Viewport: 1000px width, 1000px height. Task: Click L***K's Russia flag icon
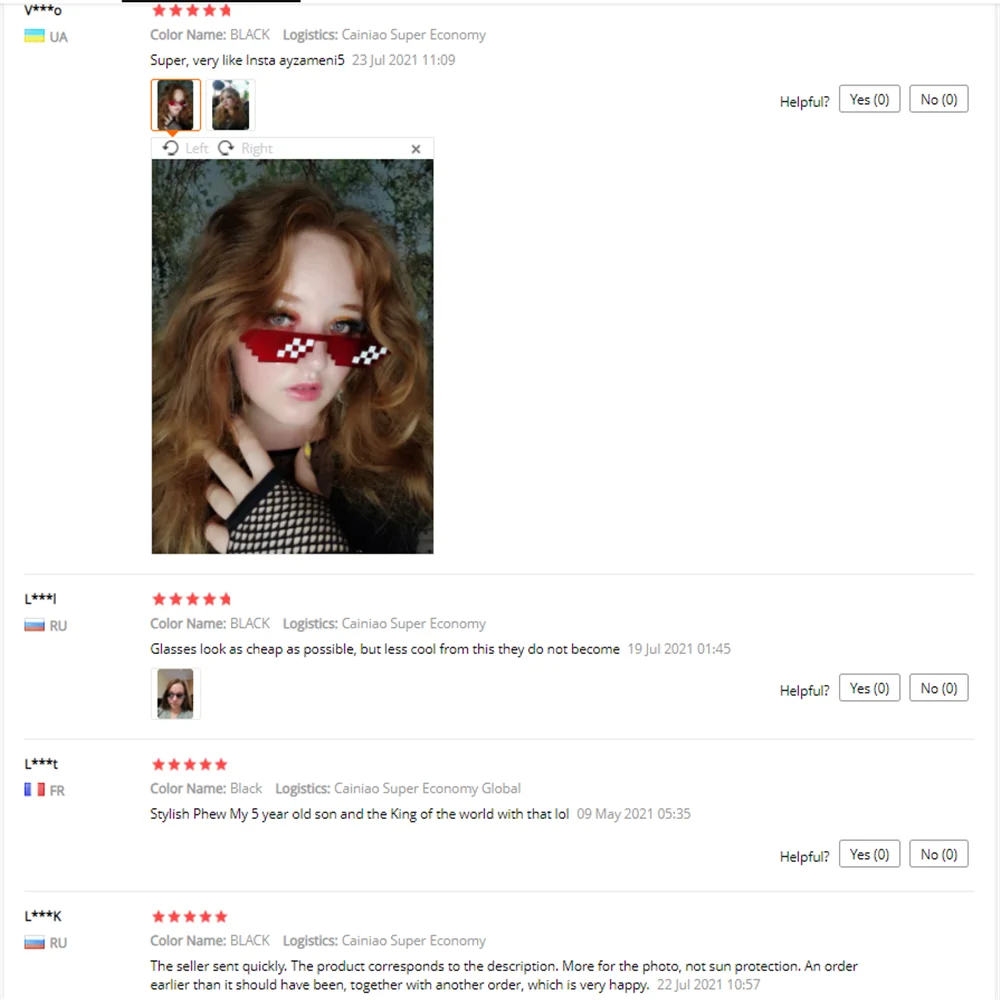click(x=34, y=942)
